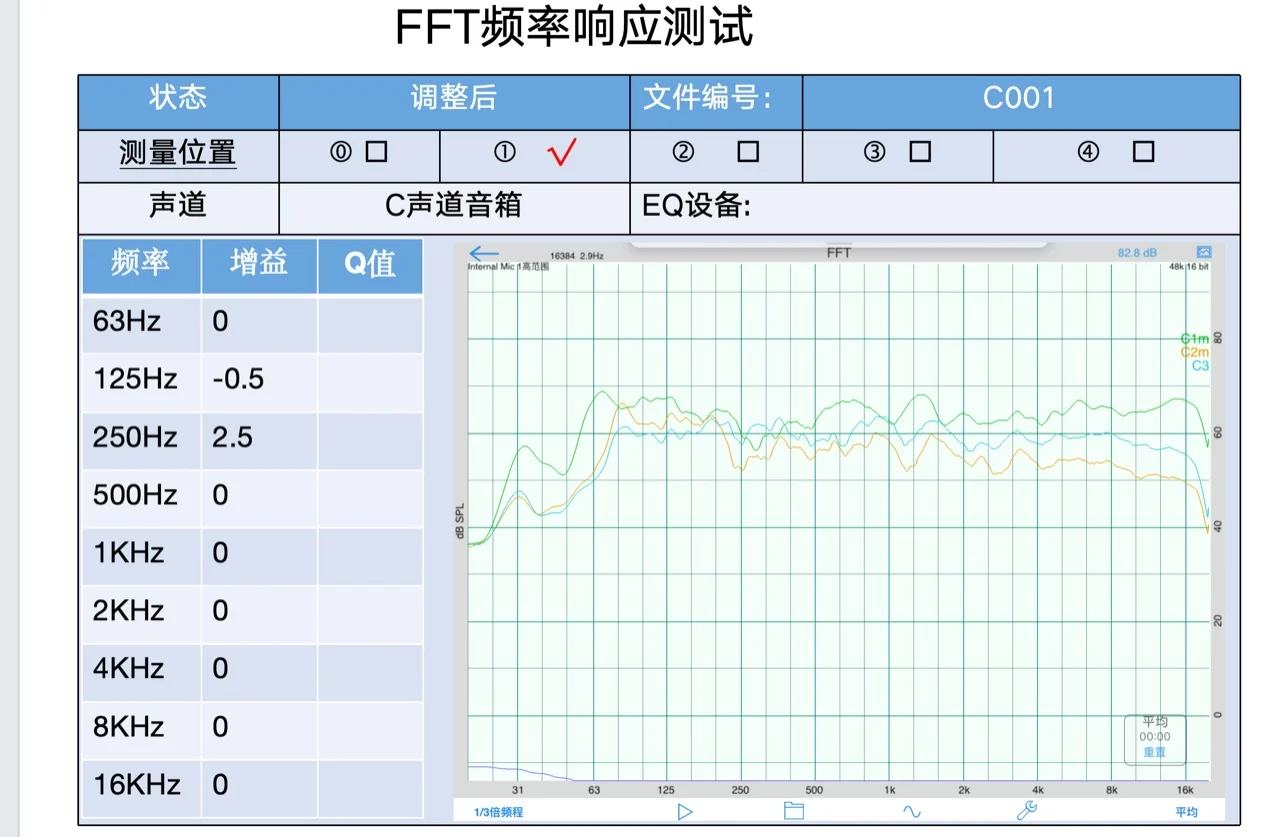
Task: Click the 16k mark on frequency axis
Action: point(1187,790)
